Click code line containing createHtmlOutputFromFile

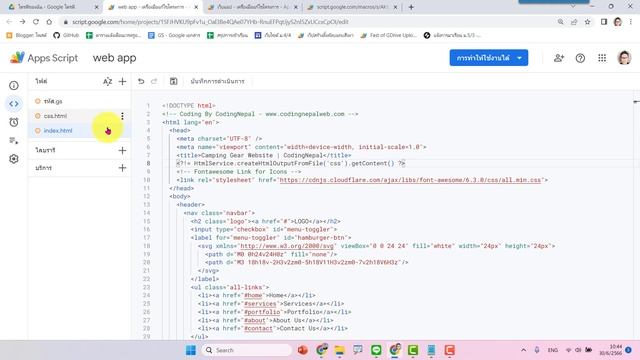point(291,163)
